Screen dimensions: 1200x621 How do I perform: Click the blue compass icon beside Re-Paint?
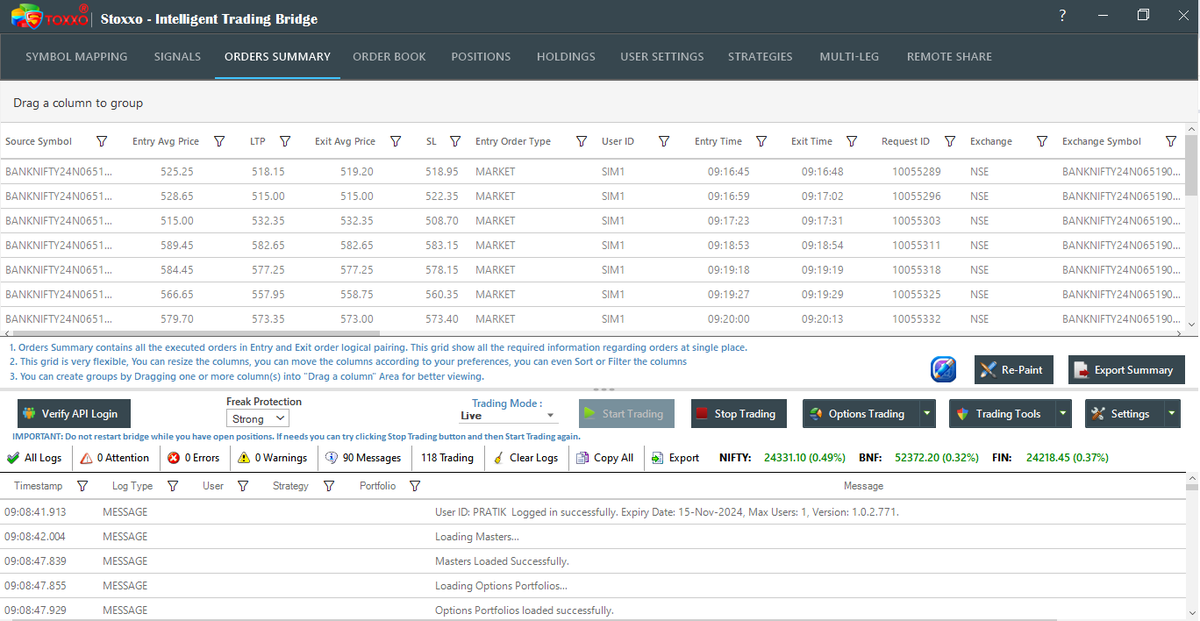click(x=943, y=369)
